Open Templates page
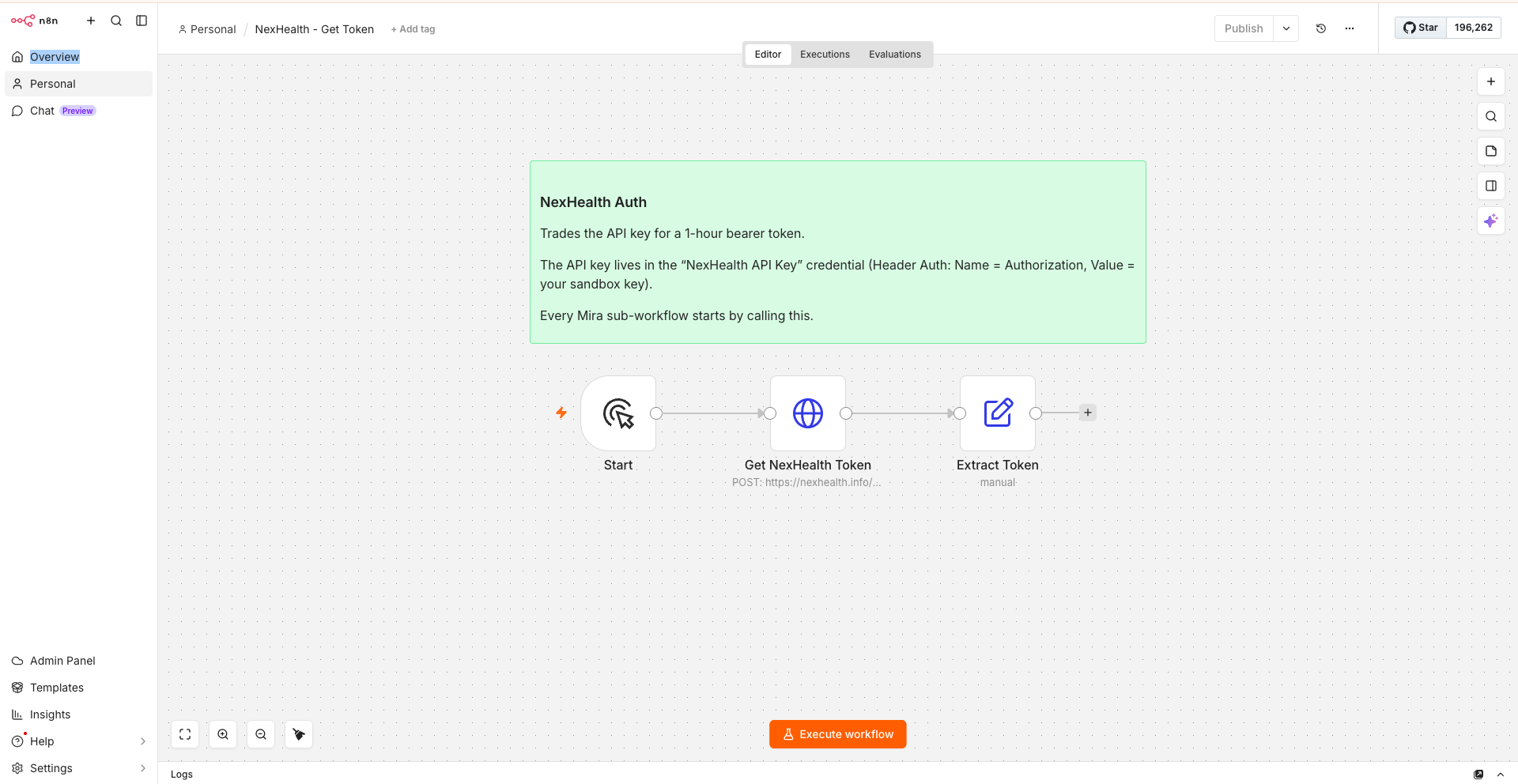 78,688
